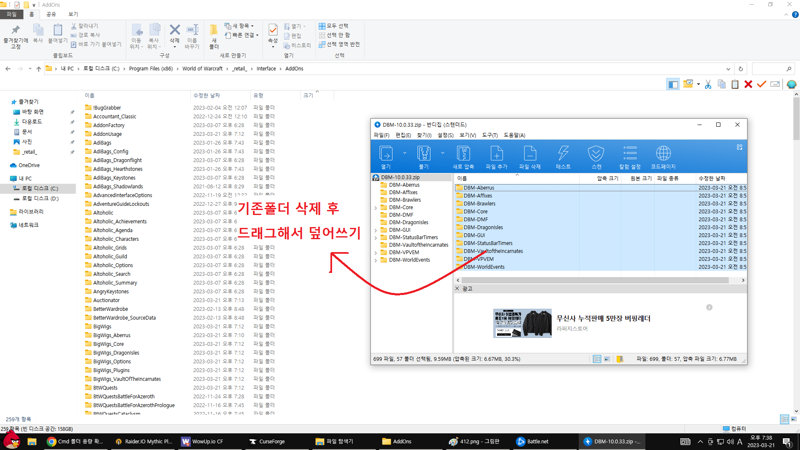Expand the DBM-GUI node in Bandizip's tree
This screenshot has width=800, height=450.
click(x=376, y=230)
